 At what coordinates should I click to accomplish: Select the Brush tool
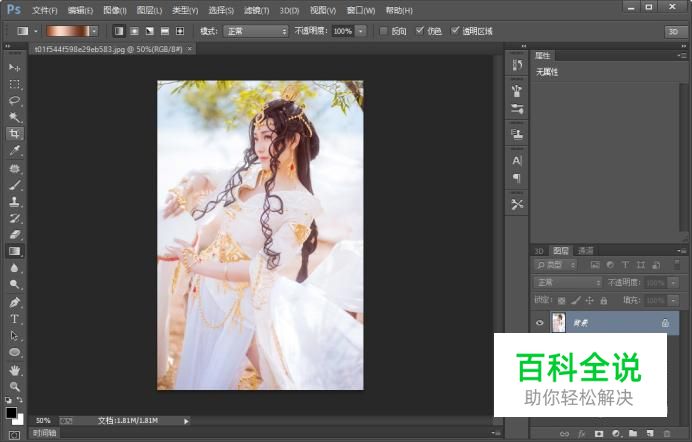[15, 185]
